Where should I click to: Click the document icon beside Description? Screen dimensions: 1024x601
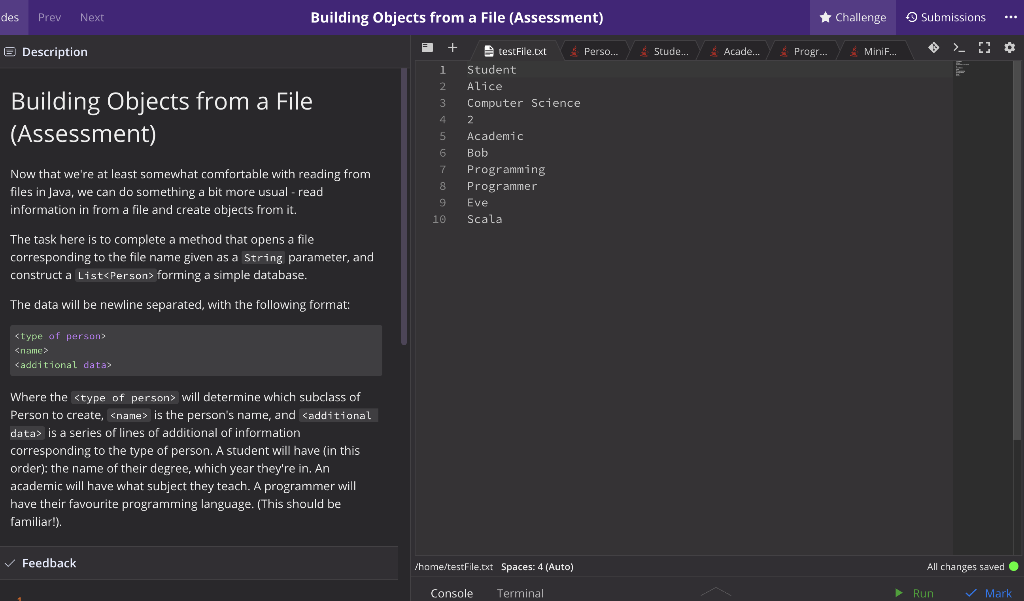[11, 51]
